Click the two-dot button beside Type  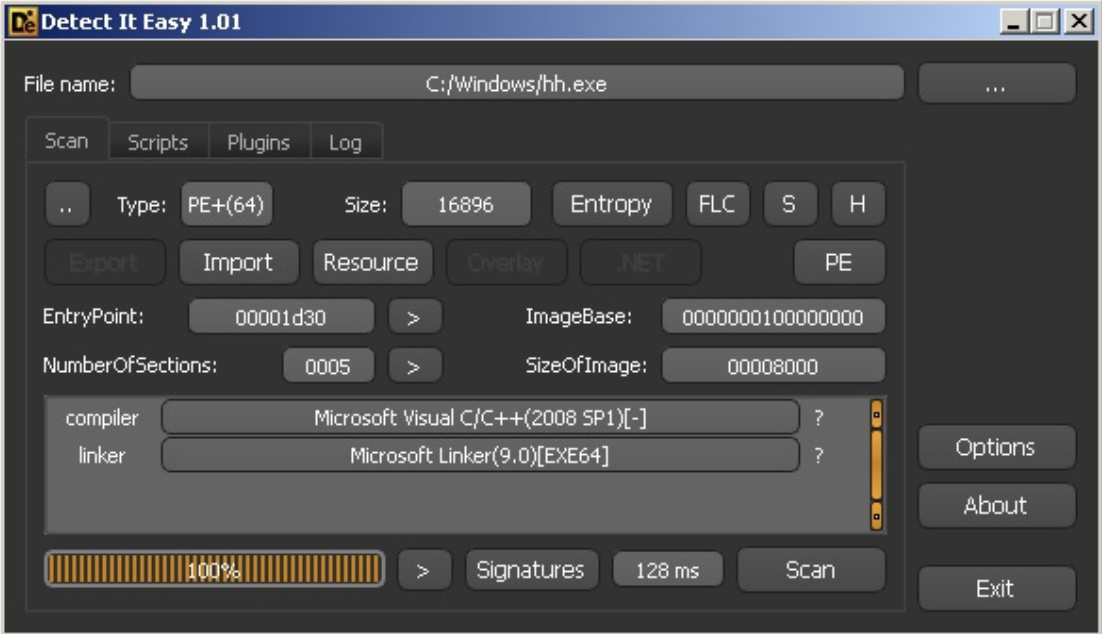tap(67, 205)
